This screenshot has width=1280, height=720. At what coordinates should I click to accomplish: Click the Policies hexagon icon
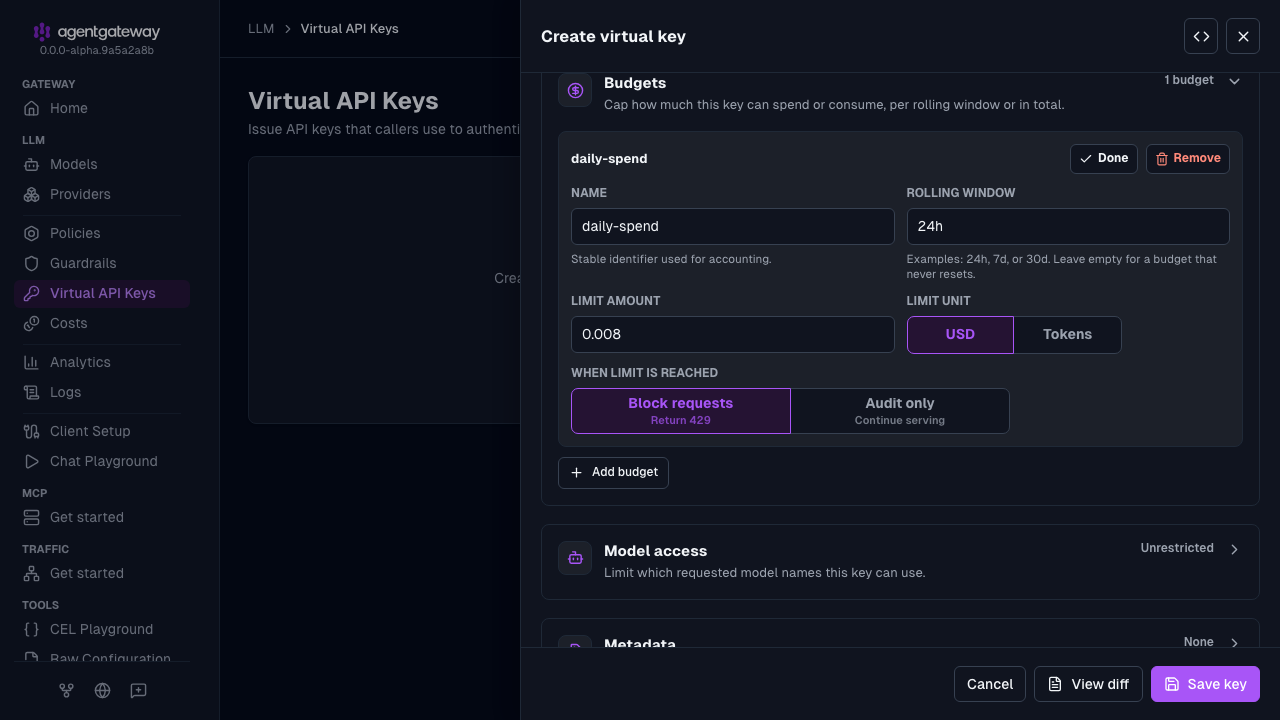pos(32,233)
